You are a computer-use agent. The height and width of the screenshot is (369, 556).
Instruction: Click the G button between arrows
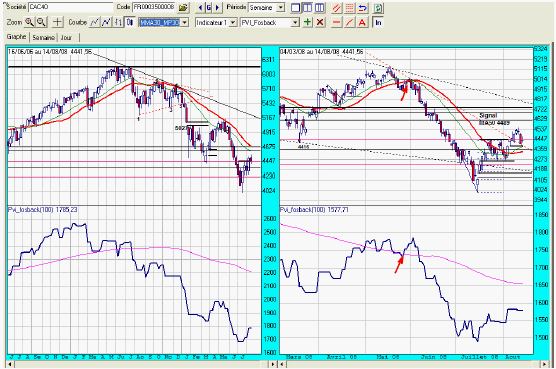(209, 7)
